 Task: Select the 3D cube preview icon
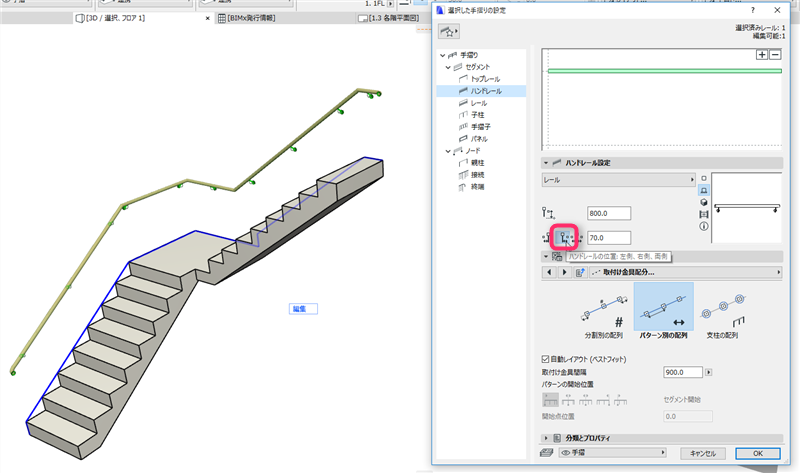click(x=704, y=202)
